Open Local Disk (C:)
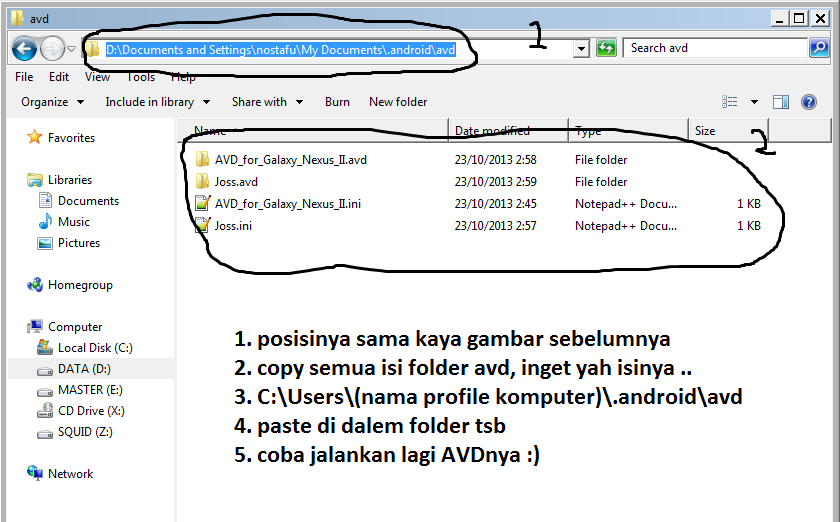This screenshot has width=840, height=522. 95,348
